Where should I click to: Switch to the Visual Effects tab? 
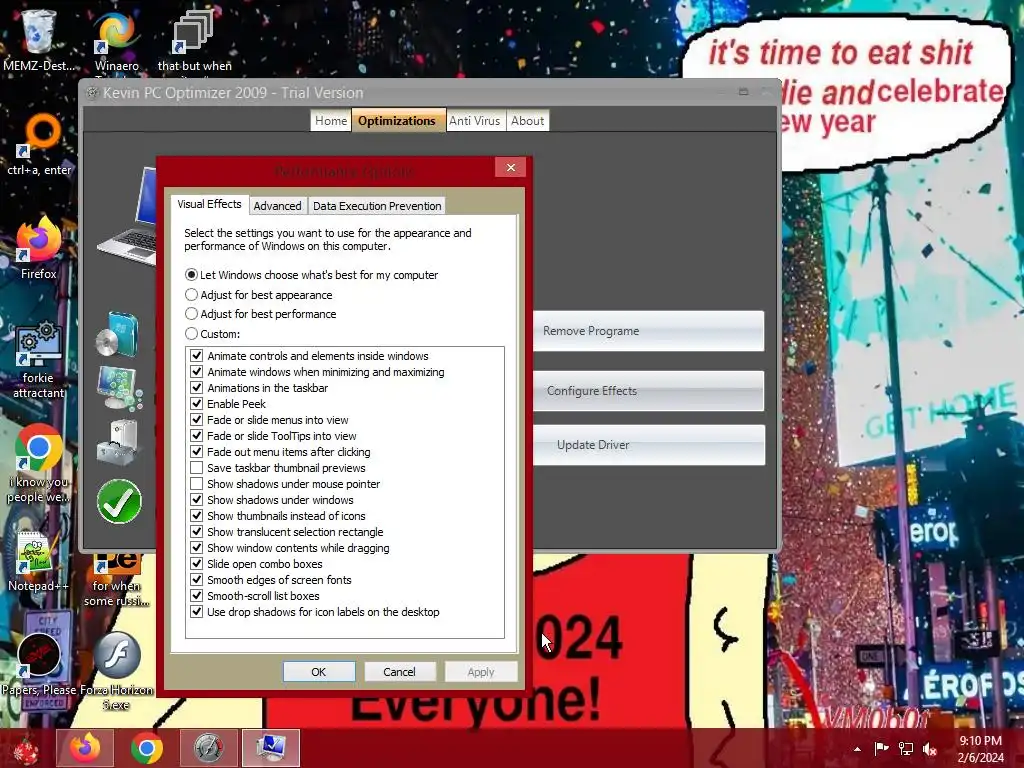(210, 204)
